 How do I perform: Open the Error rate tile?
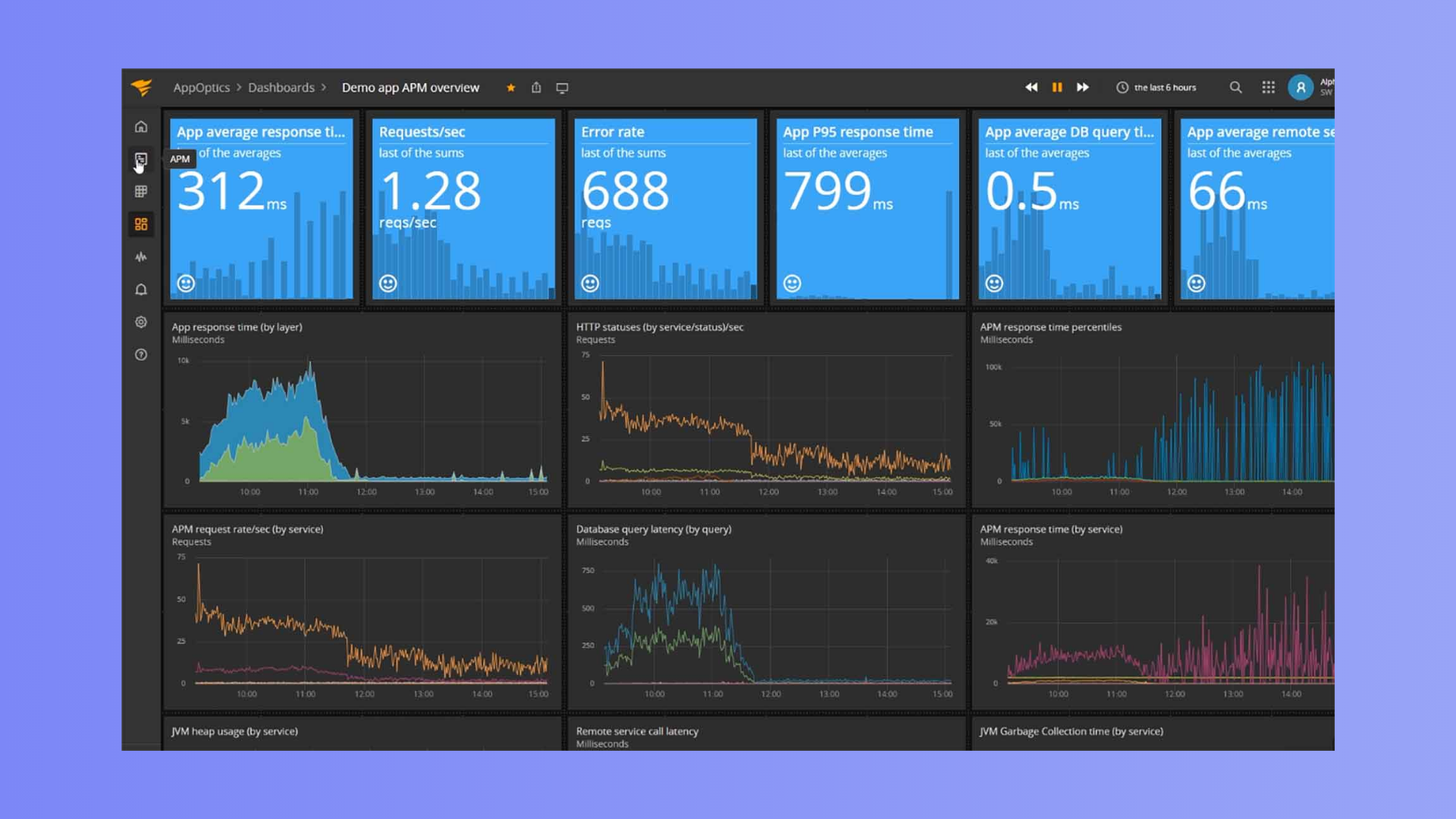pyautogui.click(x=666, y=209)
